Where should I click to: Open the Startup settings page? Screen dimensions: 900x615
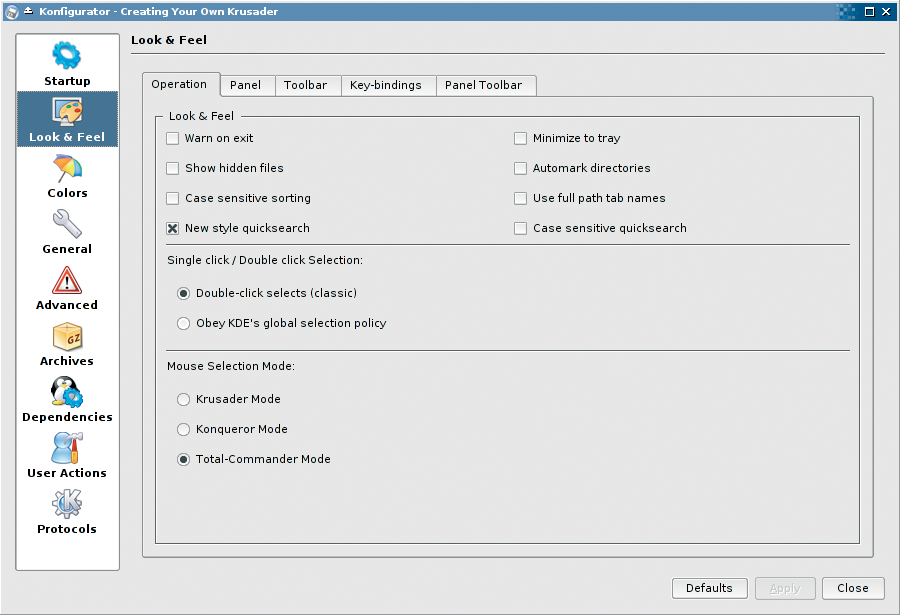pyautogui.click(x=67, y=63)
